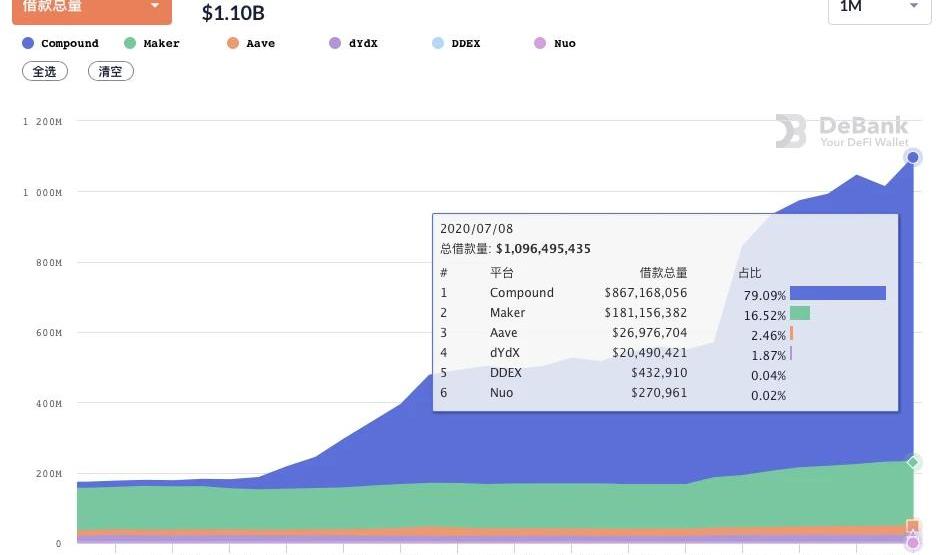Viewport: 941px width, 555px height.
Task: Open the orange 借款总量 metric dropdown
Action: (x=92, y=11)
